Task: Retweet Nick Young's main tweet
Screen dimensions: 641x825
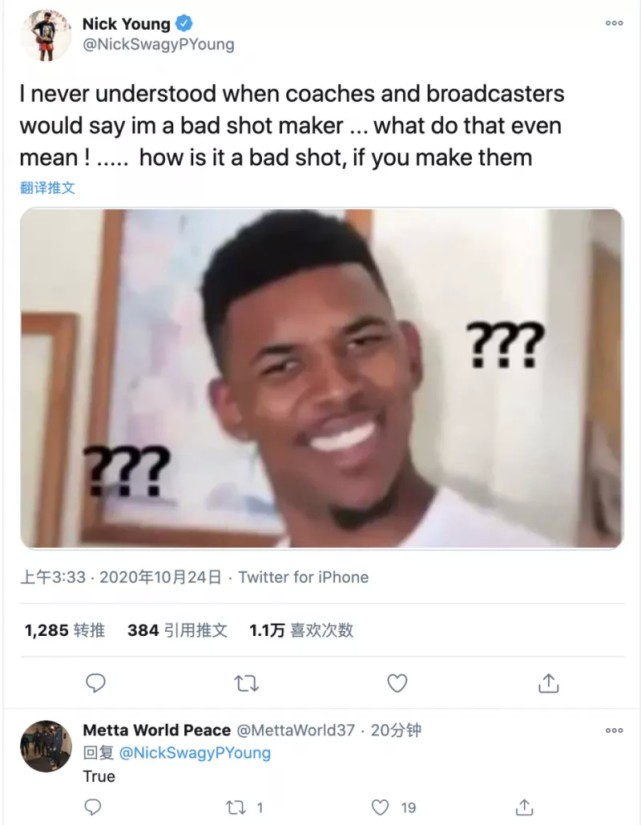Action: pyautogui.click(x=246, y=683)
